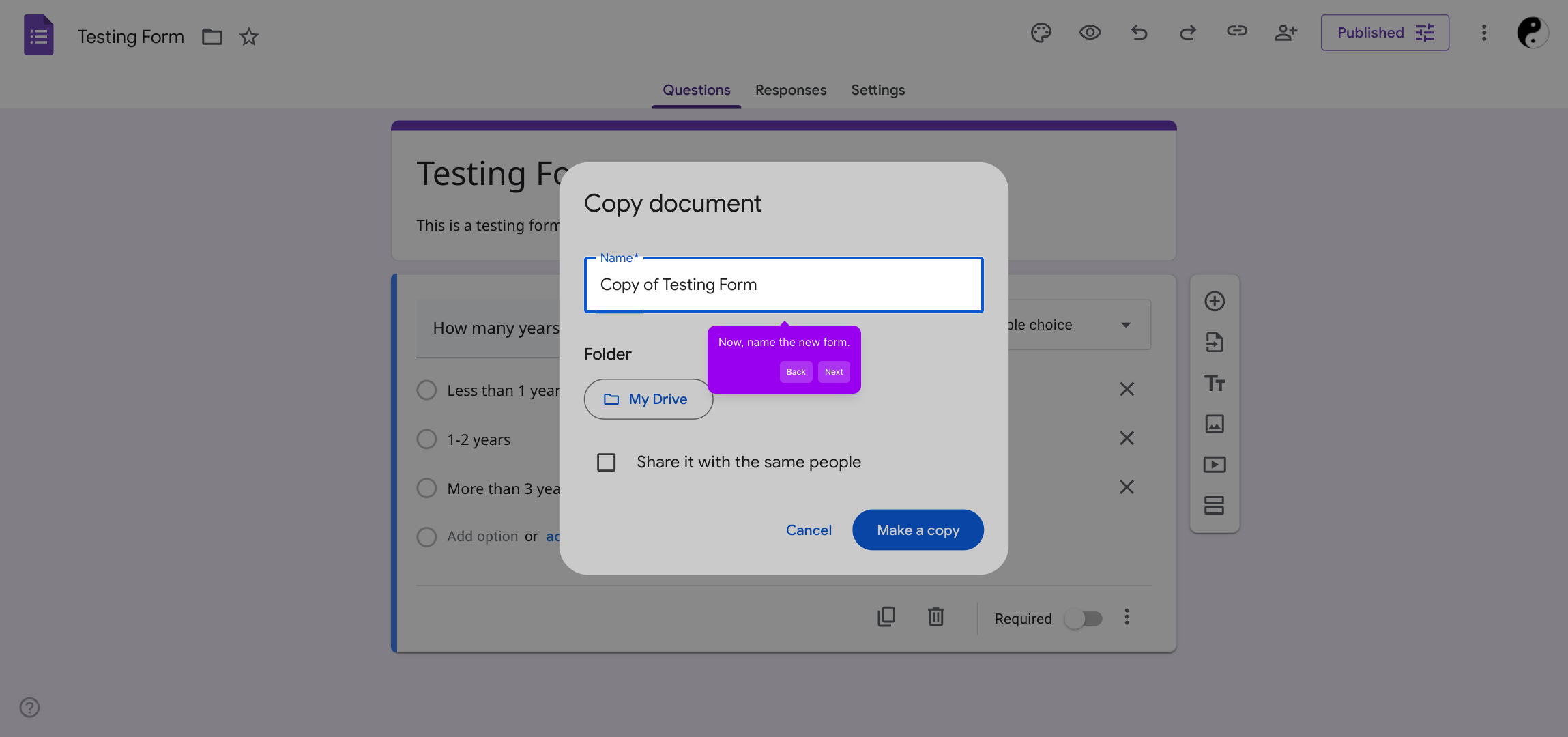The image size is (1568, 737).
Task: Copy responder link icon
Action: pyautogui.click(x=1237, y=31)
